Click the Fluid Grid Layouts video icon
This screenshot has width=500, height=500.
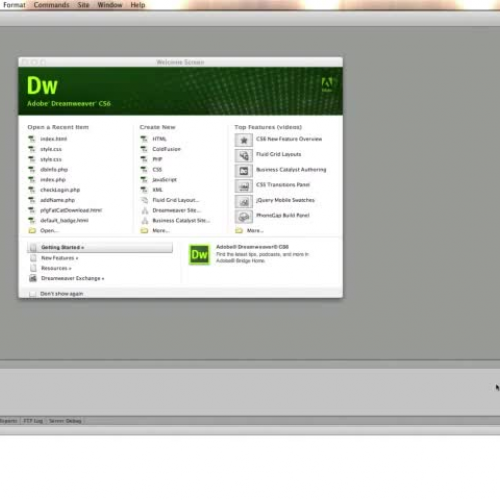(x=244, y=155)
